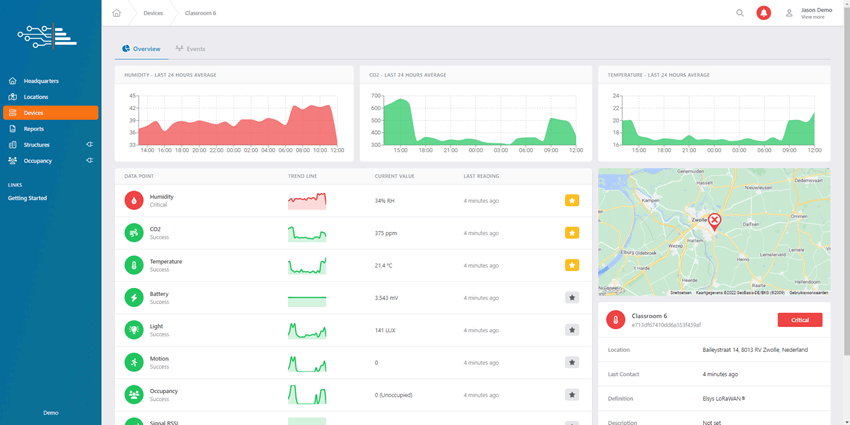Click the Headquarters house icon
This screenshot has width=850, height=425.
(13, 81)
